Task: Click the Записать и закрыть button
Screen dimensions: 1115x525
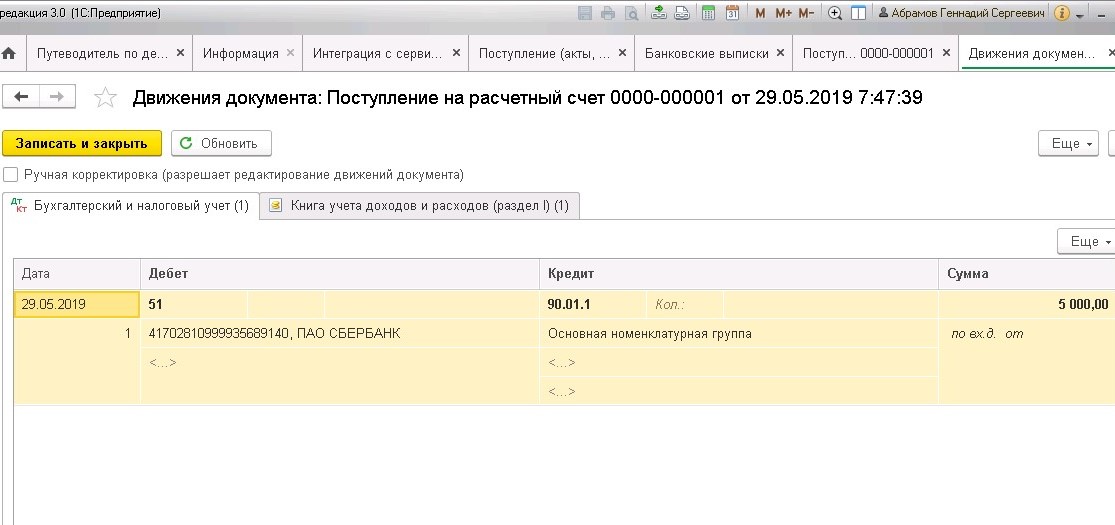Action: [x=81, y=144]
